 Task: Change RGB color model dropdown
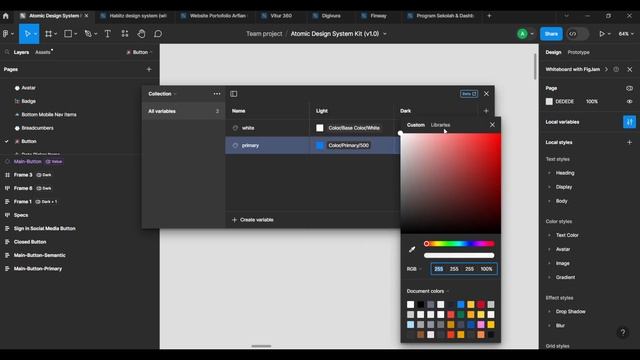[x=414, y=269]
